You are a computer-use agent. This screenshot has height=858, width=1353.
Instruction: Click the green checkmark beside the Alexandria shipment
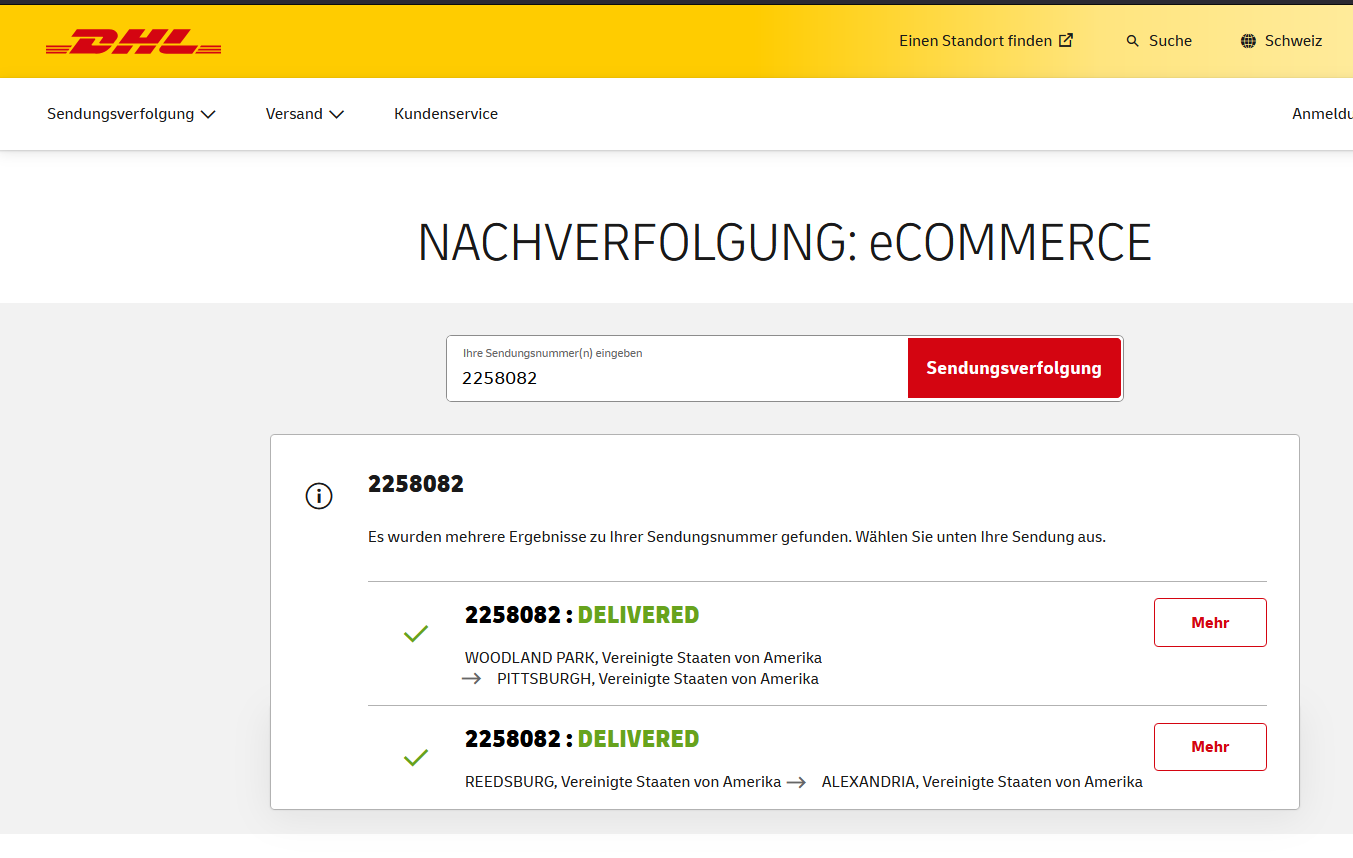(416, 757)
